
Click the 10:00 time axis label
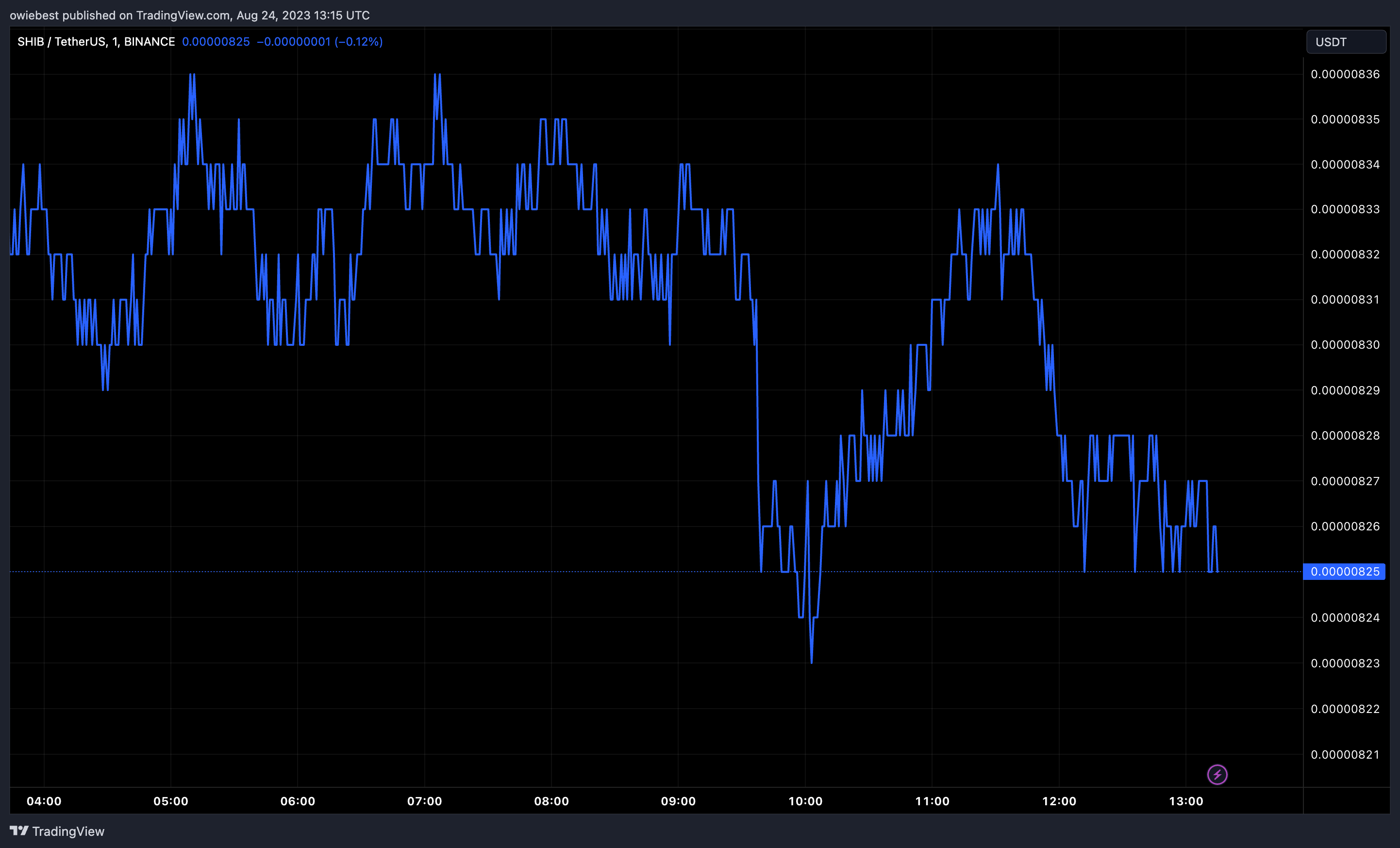[x=805, y=801]
